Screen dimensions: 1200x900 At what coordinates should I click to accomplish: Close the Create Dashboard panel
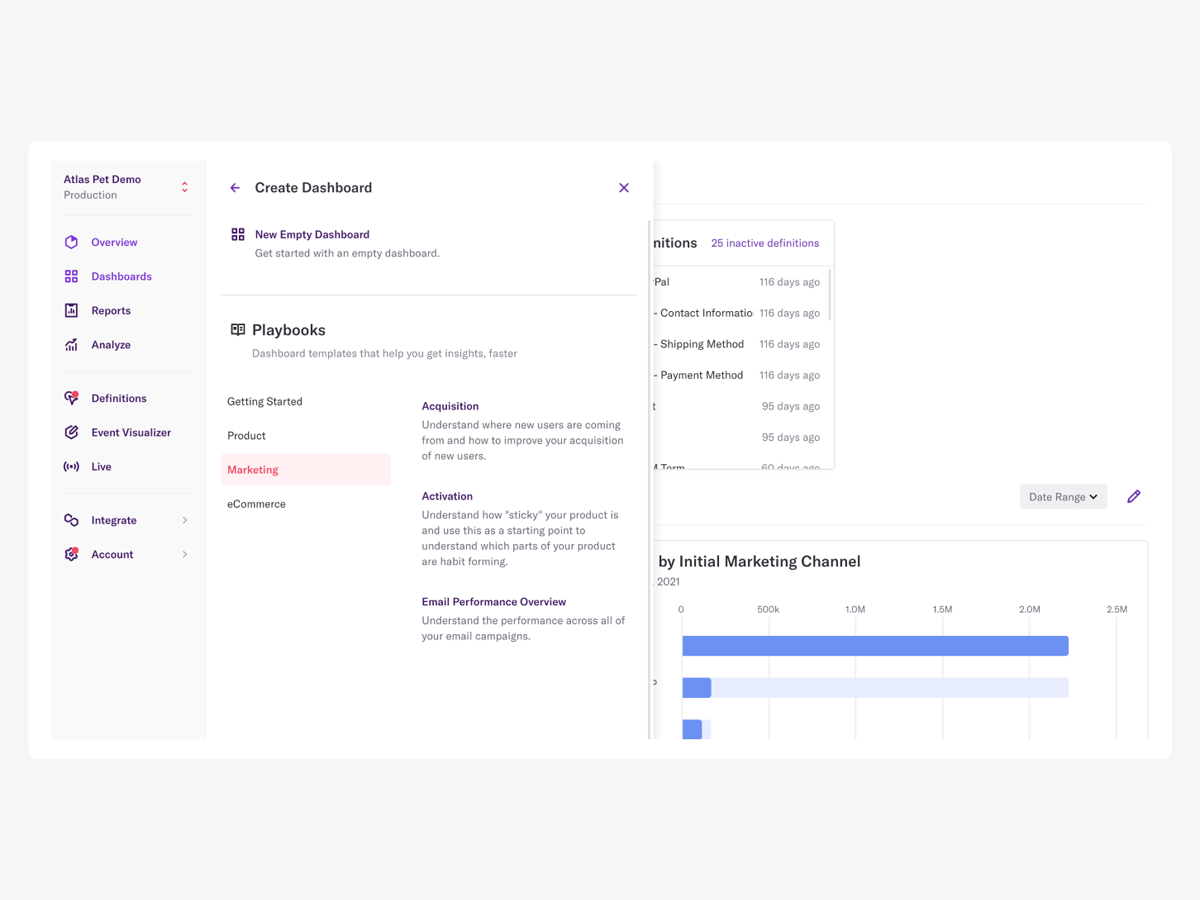(x=624, y=188)
